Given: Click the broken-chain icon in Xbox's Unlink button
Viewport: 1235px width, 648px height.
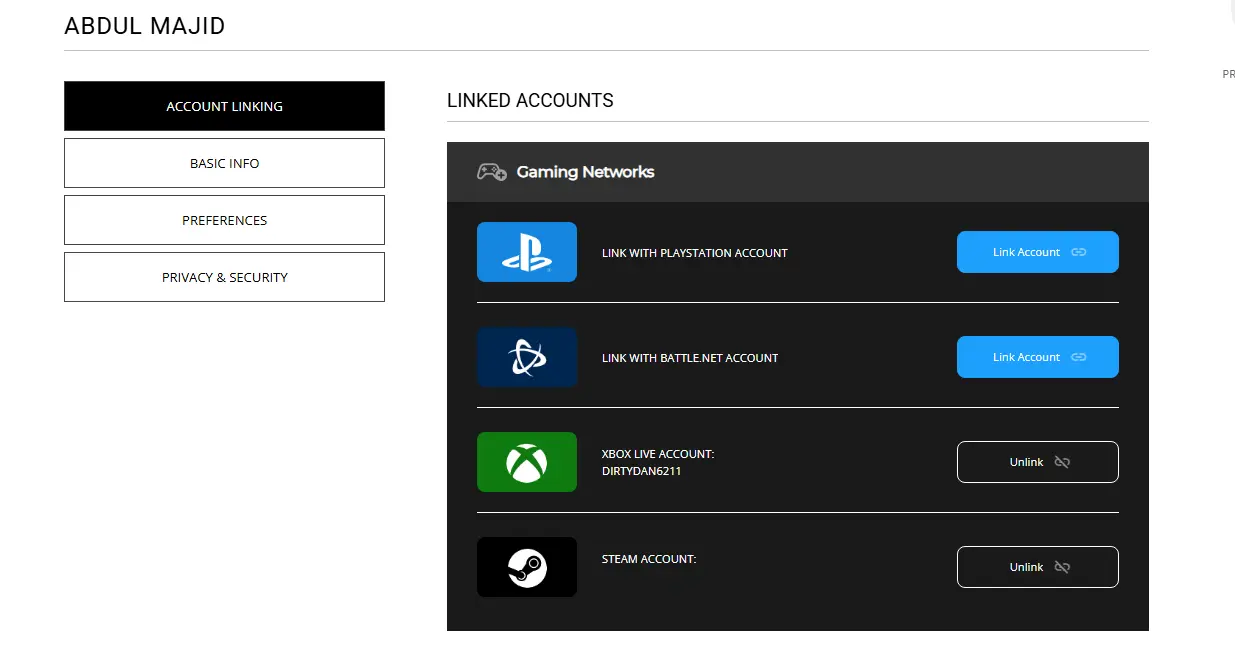Looking at the screenshot, I should [1062, 462].
